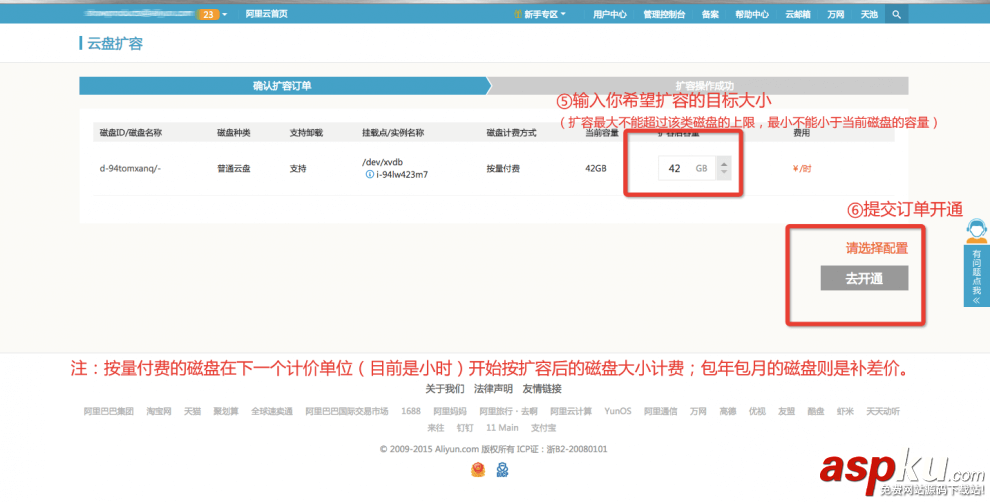The width and height of the screenshot is (990, 502).
Task: Click the i-94lw423m7 instance link
Action: coord(402,174)
